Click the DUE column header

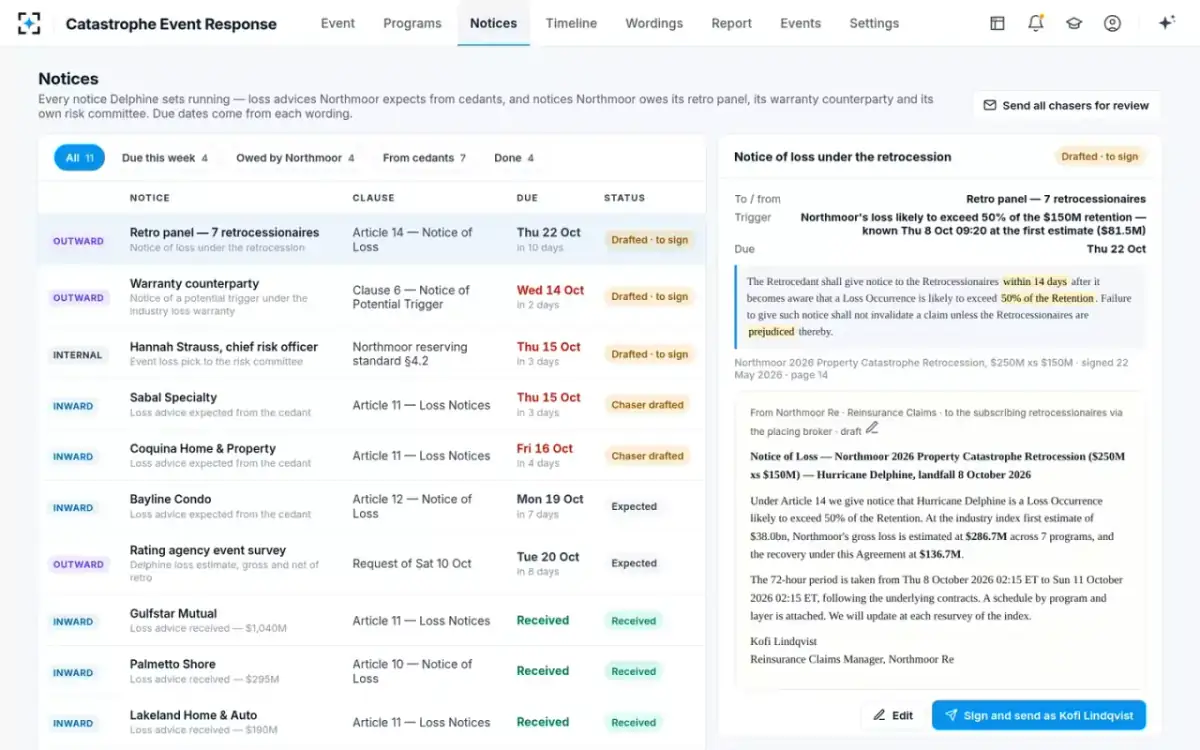[x=527, y=198]
